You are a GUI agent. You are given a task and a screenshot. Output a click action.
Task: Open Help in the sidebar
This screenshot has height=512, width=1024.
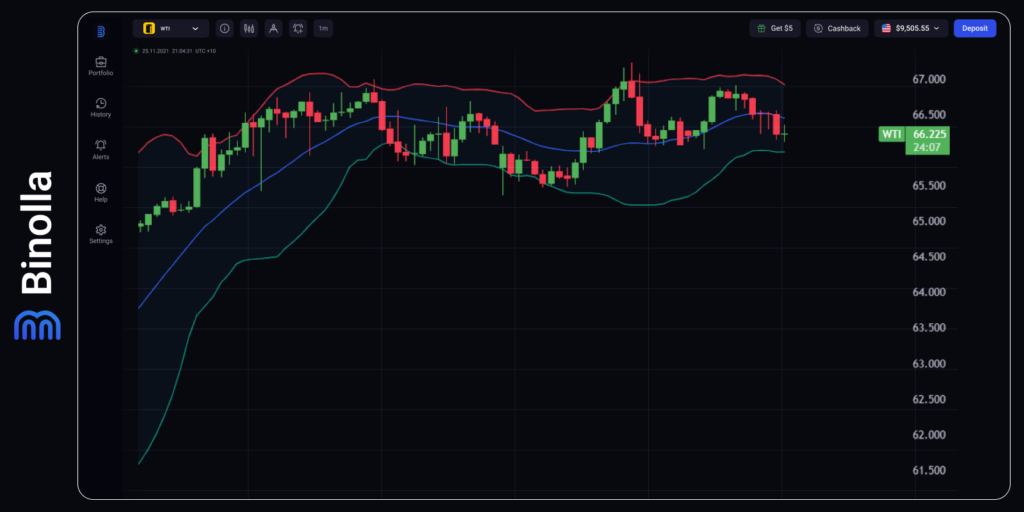(101, 193)
